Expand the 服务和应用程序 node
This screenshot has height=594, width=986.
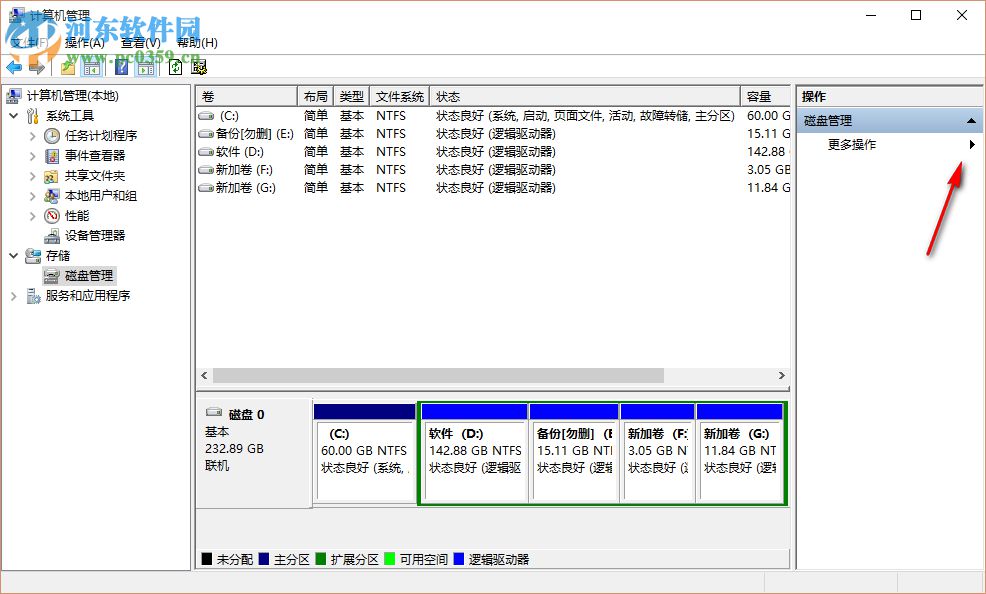(x=12, y=296)
